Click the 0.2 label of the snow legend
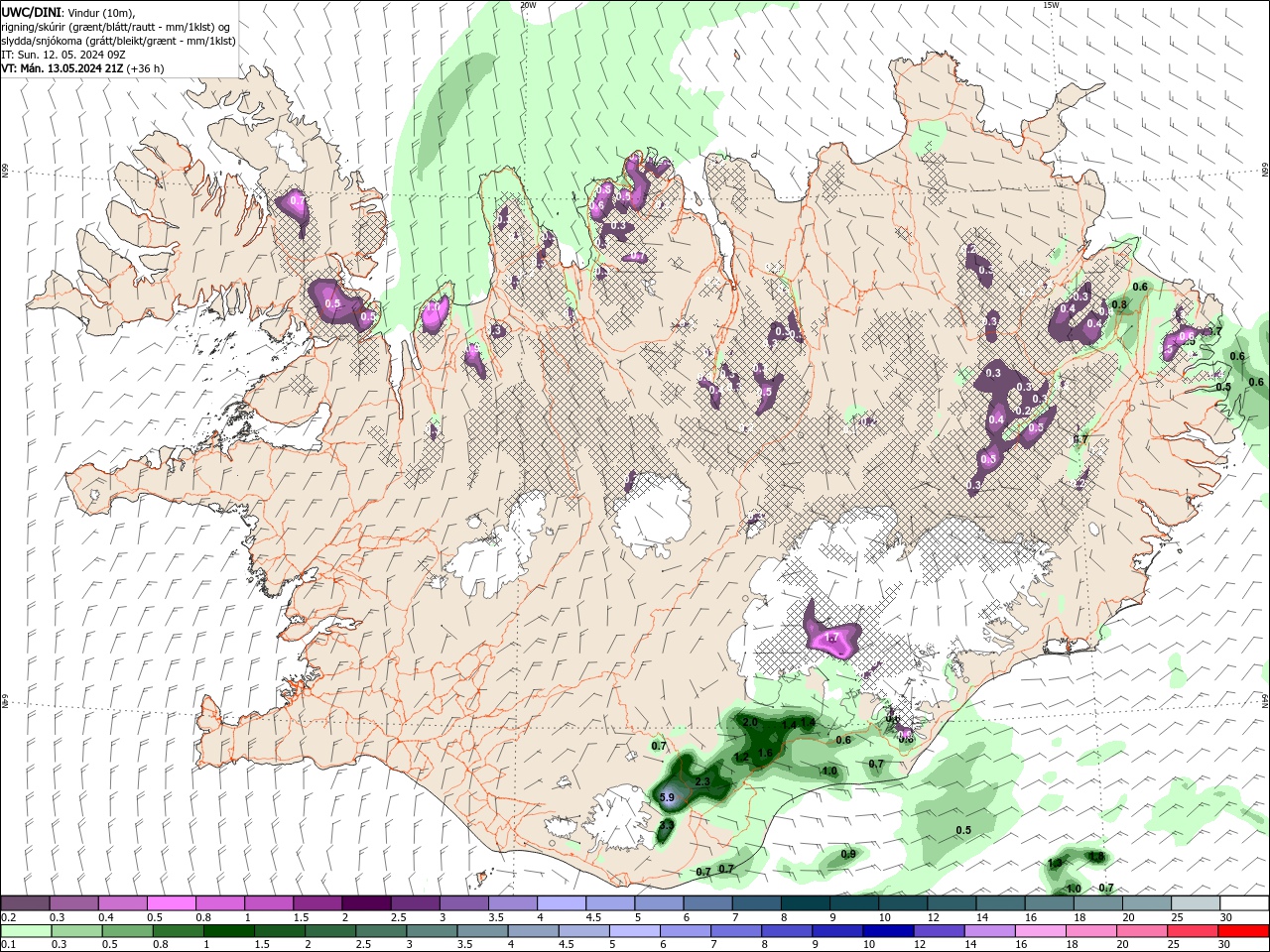Image resolution: width=1270 pixels, height=952 pixels. tap(8, 917)
